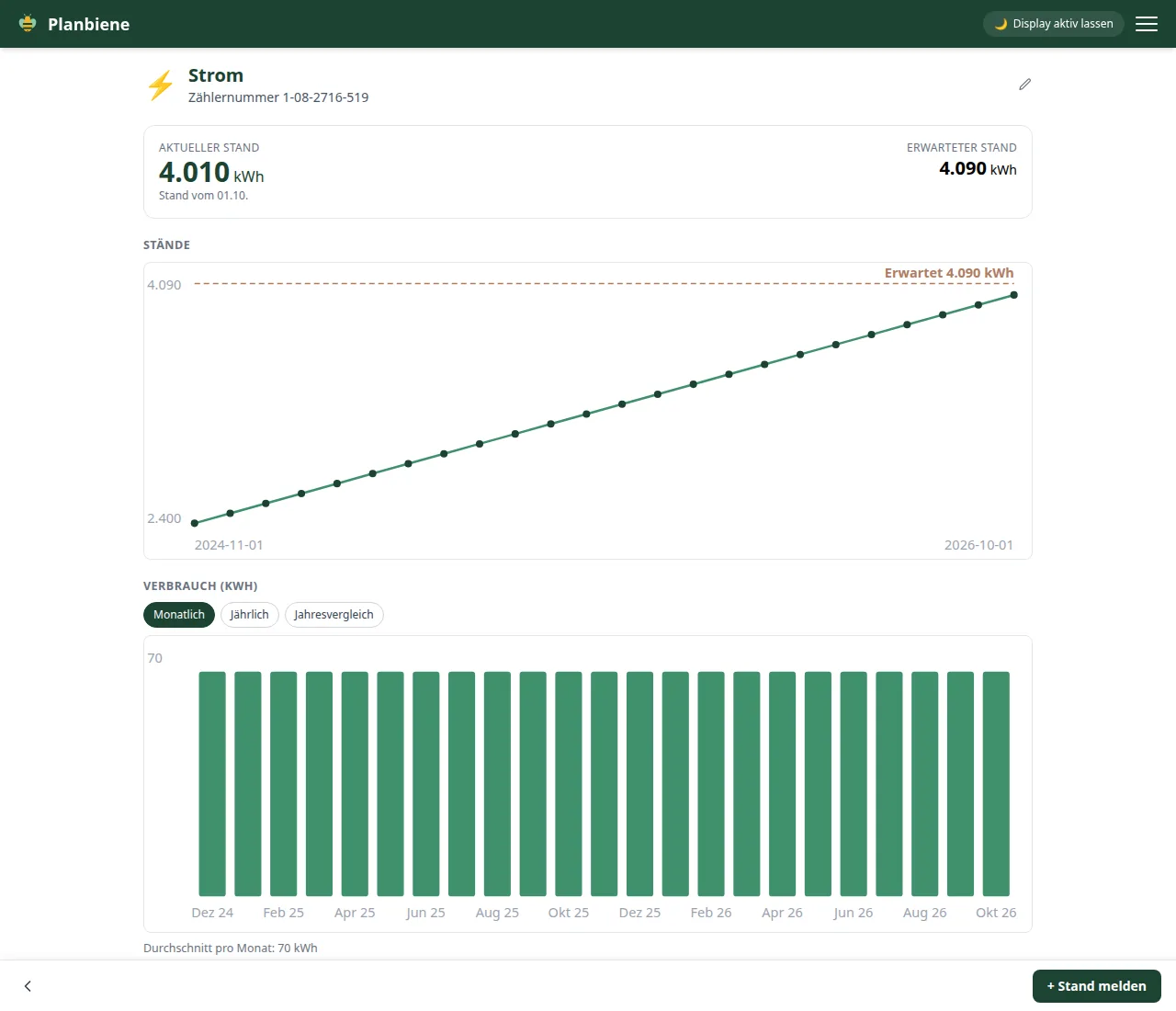
Task: Go back with the left chevron
Action: 28,986
